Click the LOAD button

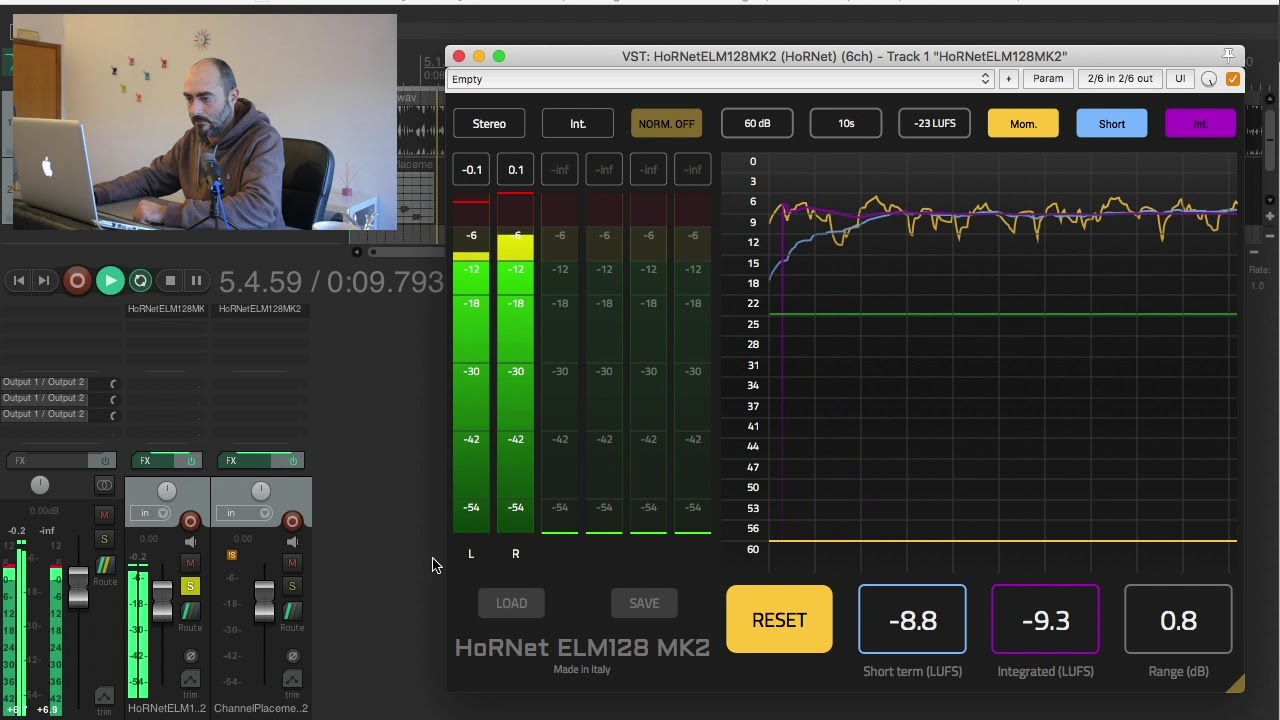click(x=511, y=603)
